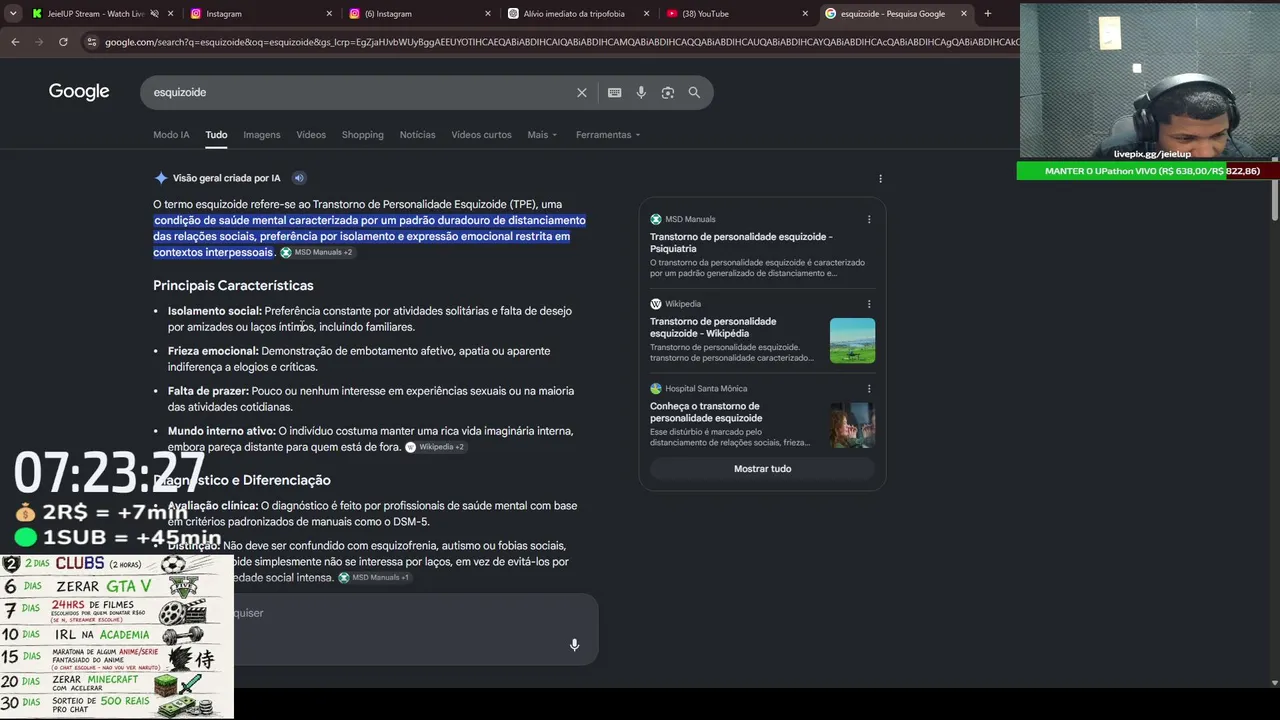View site information icon beside the URL
Image resolution: width=1280 pixels, height=720 pixels.
92,42
